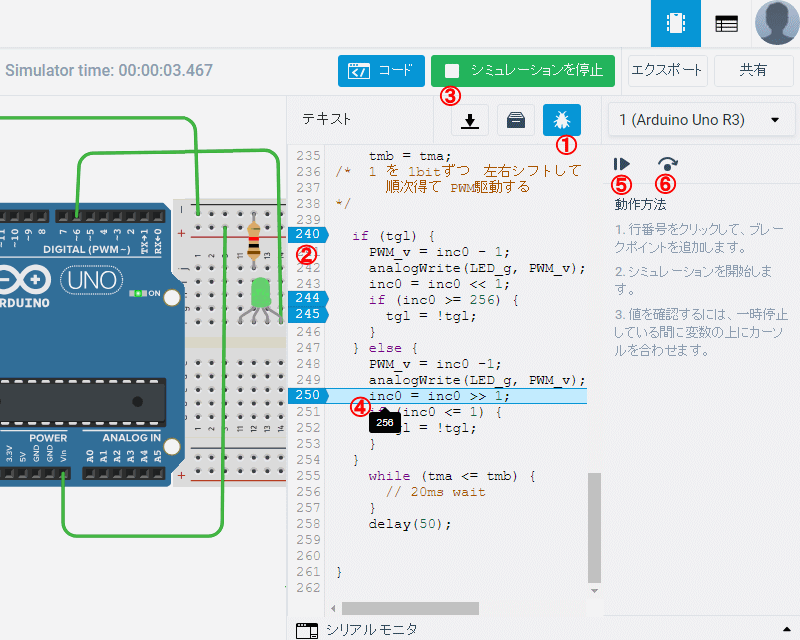
Task: Step over to the next line
Action: [x=667, y=163]
